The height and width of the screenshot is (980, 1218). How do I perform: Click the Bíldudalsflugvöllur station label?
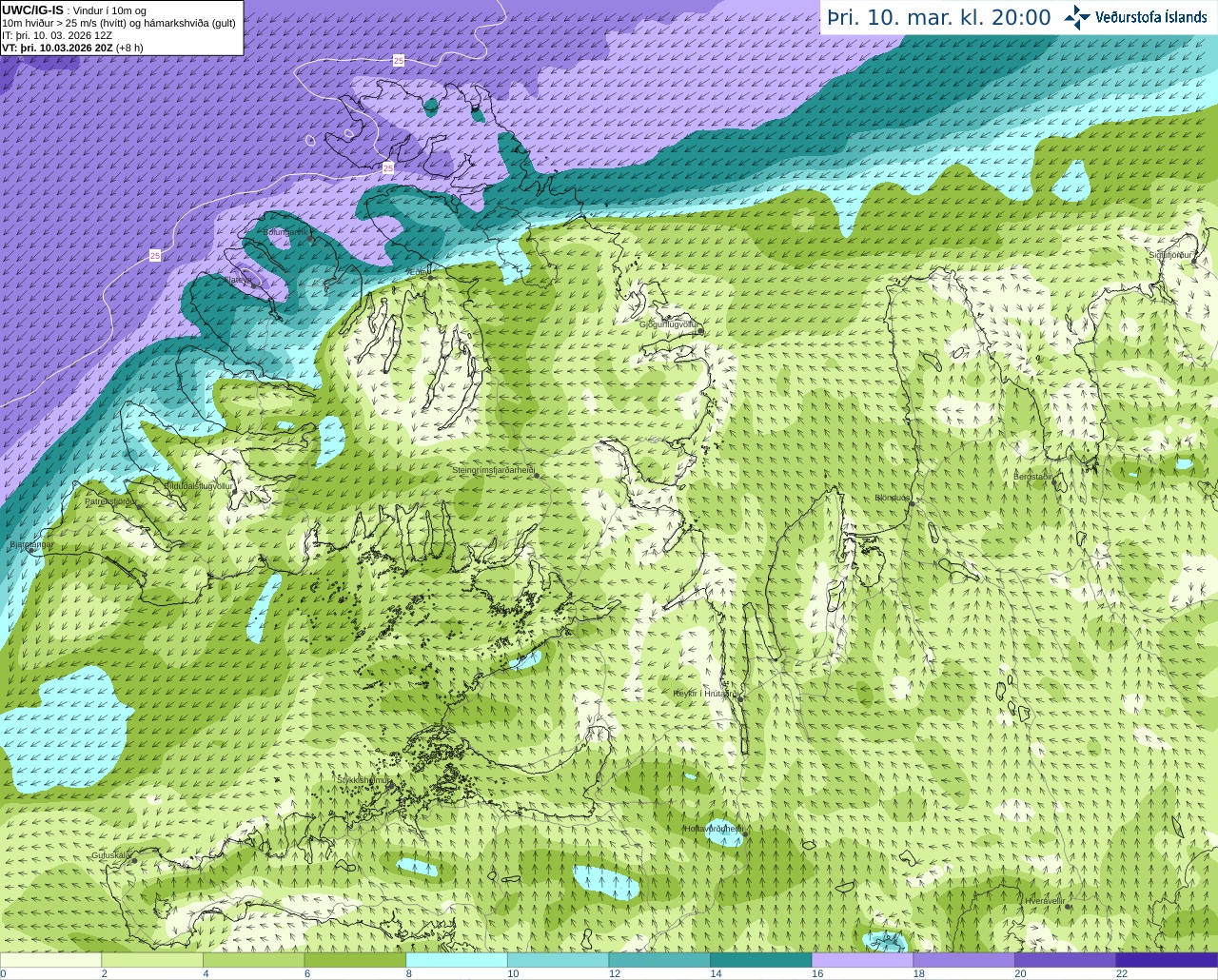click(198, 485)
